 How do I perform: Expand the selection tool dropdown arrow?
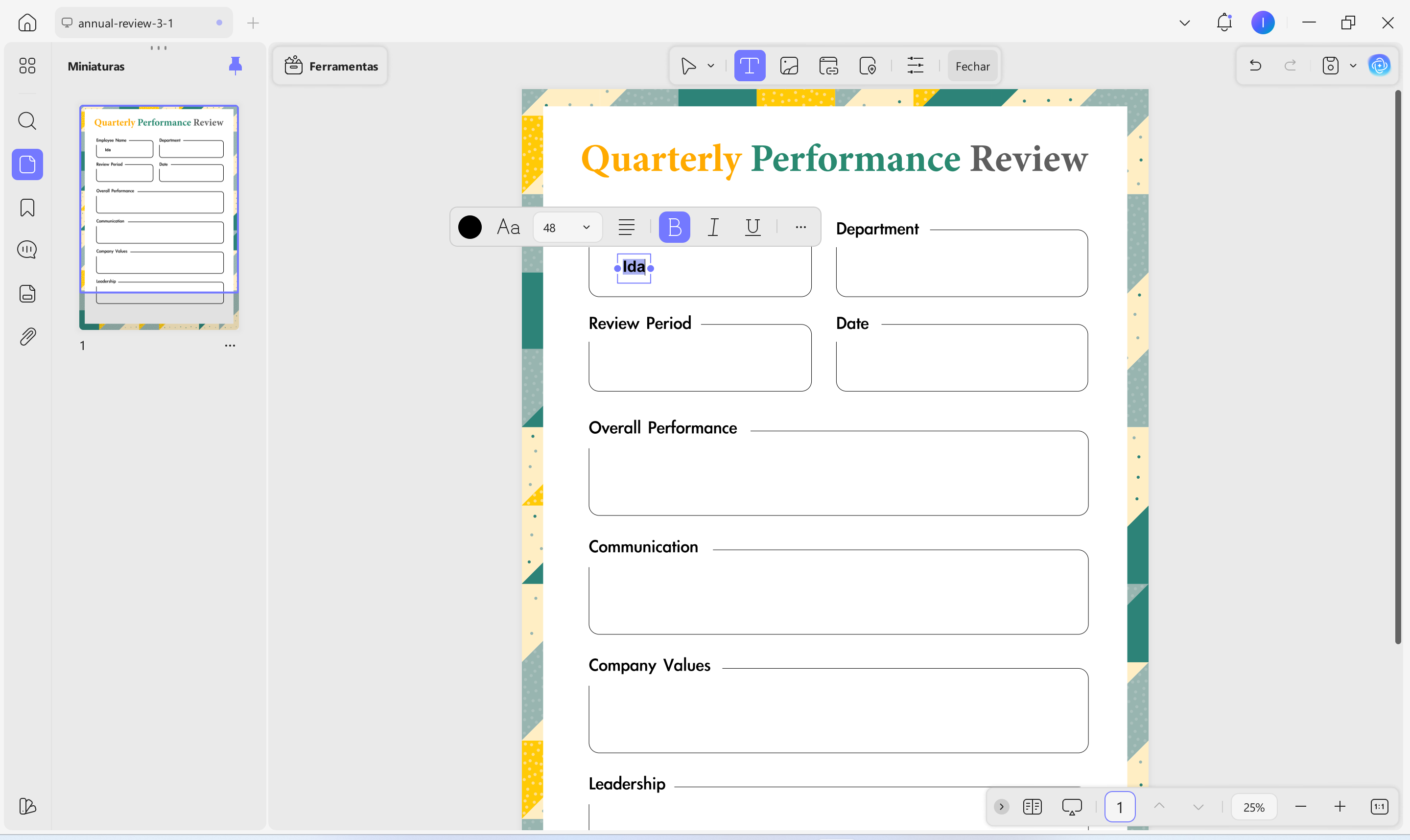point(711,66)
